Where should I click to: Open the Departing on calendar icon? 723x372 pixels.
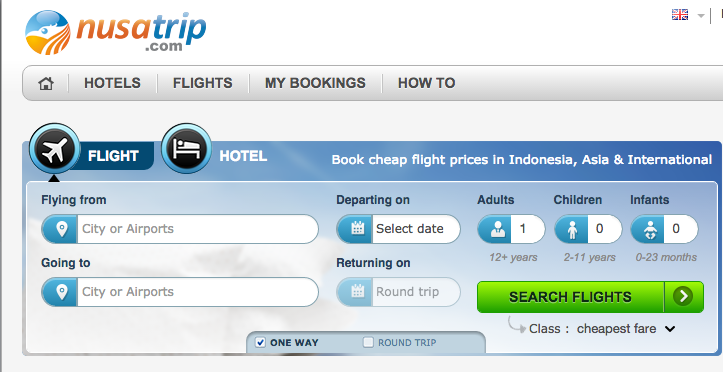coord(357,229)
